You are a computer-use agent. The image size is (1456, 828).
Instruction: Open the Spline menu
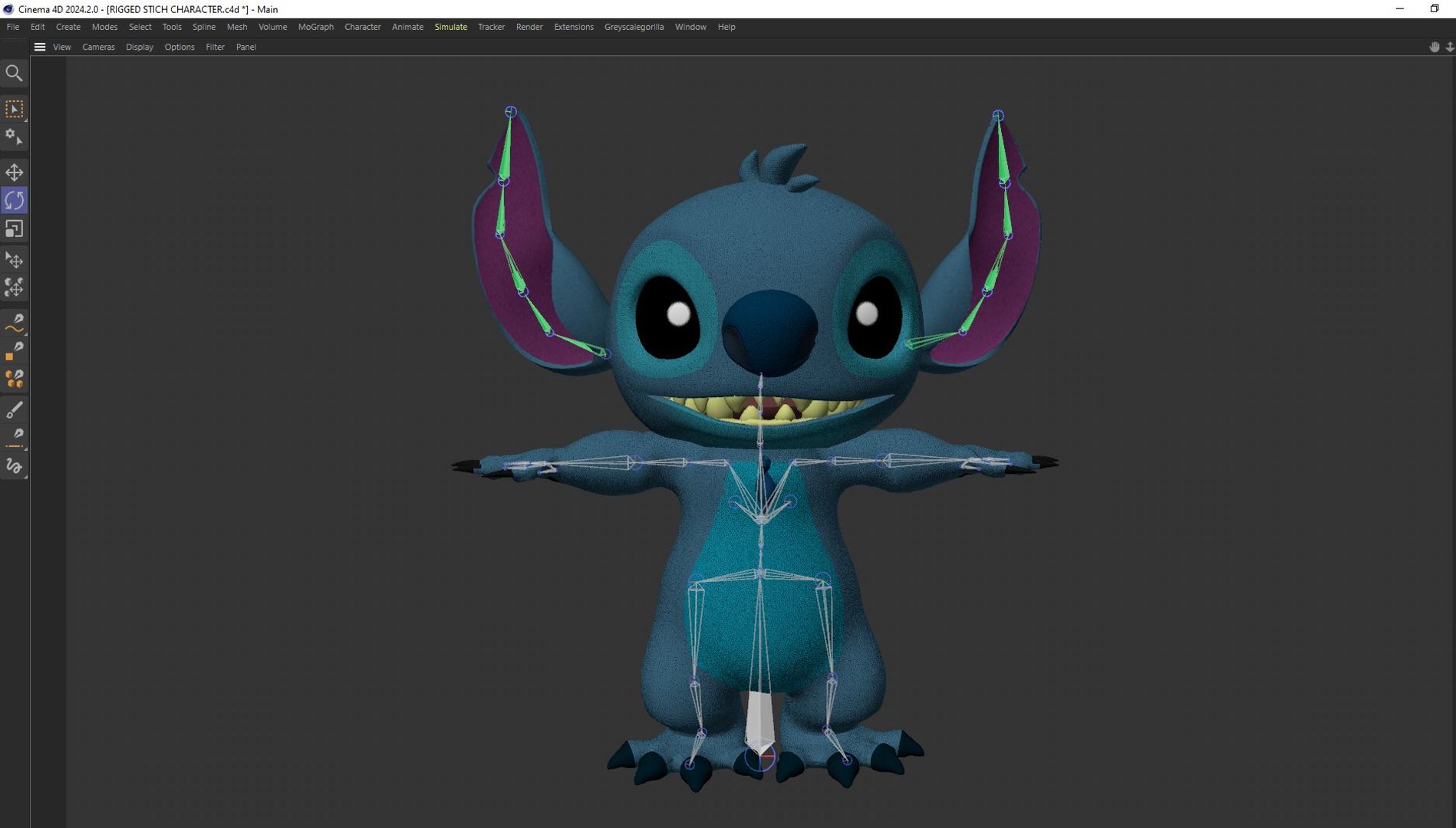(204, 27)
